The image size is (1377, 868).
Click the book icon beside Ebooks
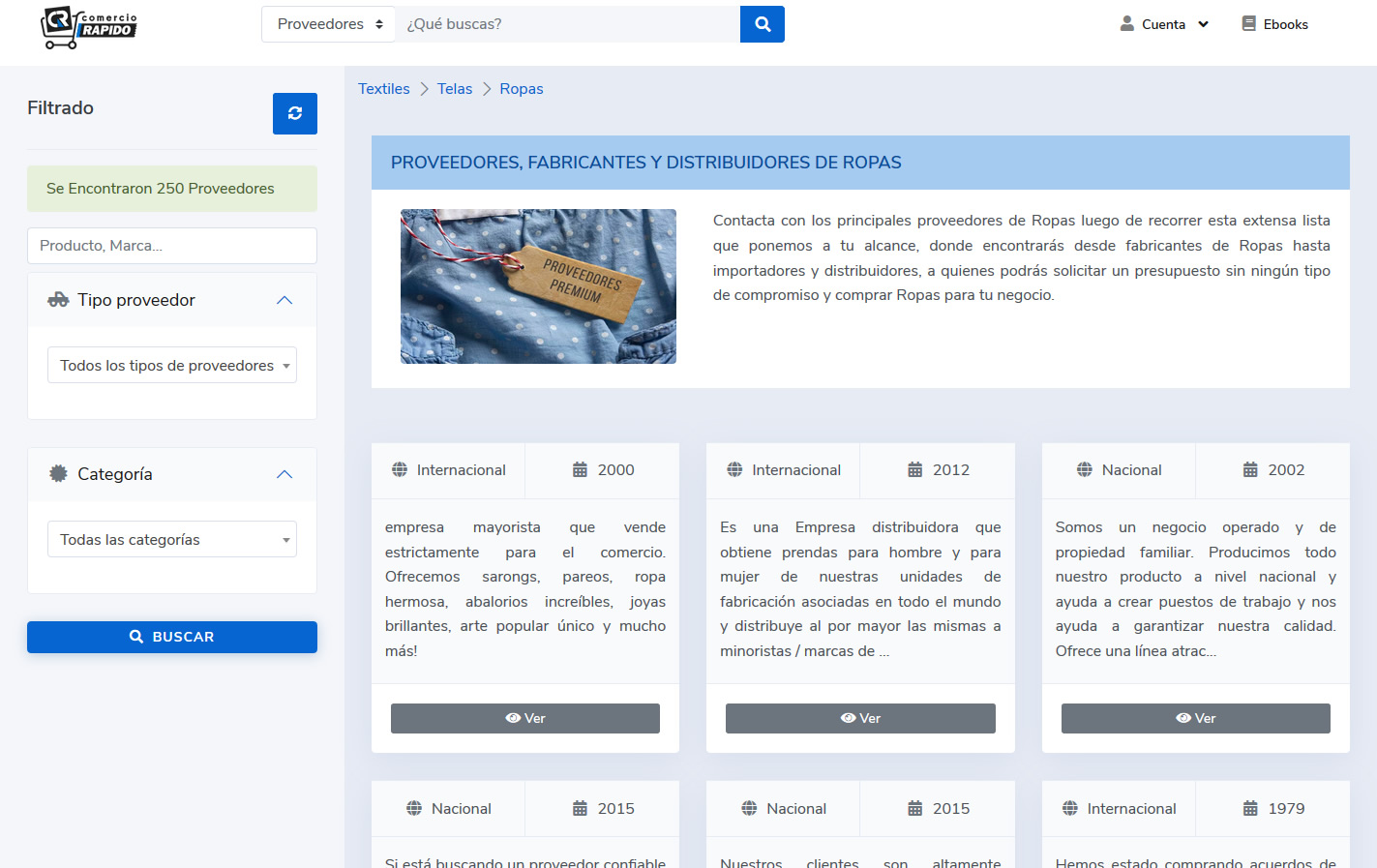pyautogui.click(x=1249, y=24)
